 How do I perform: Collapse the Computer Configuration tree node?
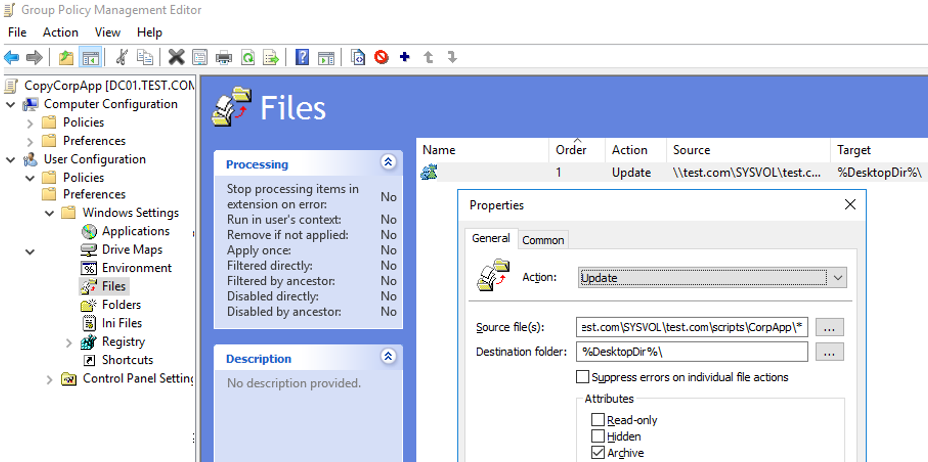tap(11, 105)
